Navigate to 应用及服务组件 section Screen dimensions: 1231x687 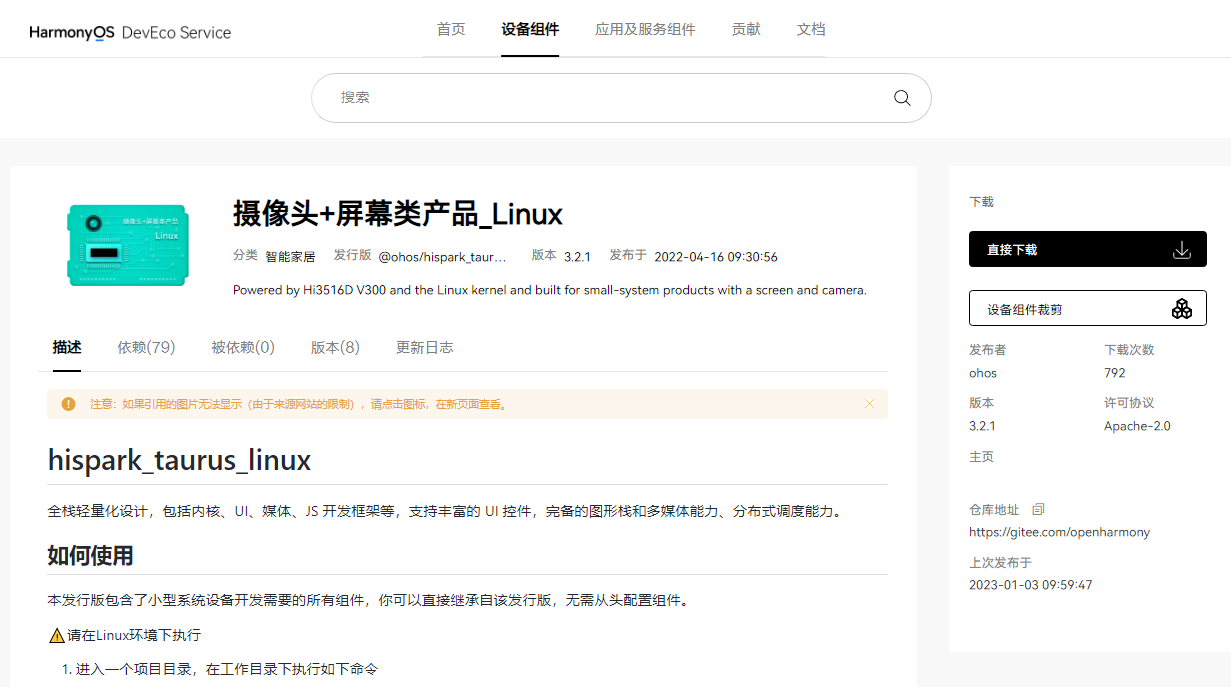(645, 29)
